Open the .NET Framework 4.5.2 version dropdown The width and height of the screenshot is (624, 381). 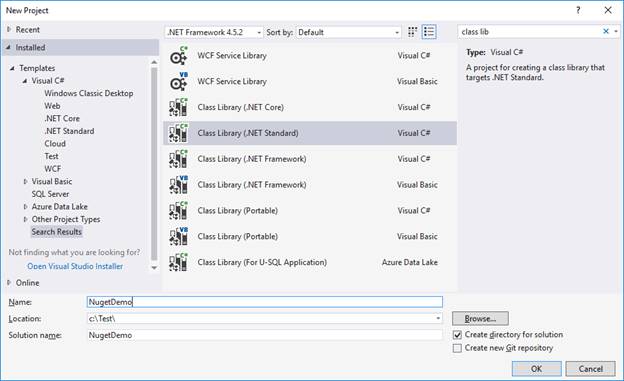tap(214, 32)
